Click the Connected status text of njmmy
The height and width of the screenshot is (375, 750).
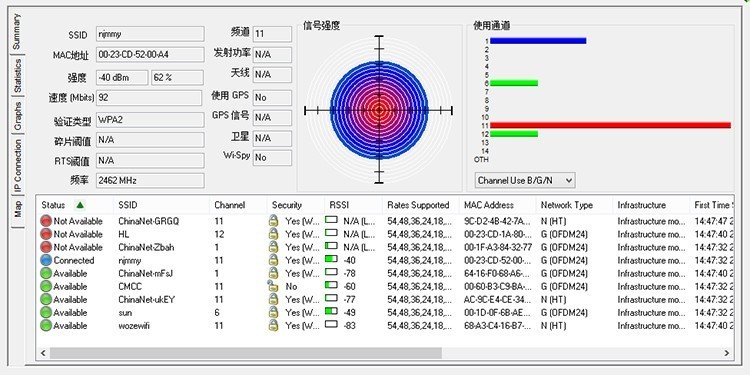pos(74,261)
